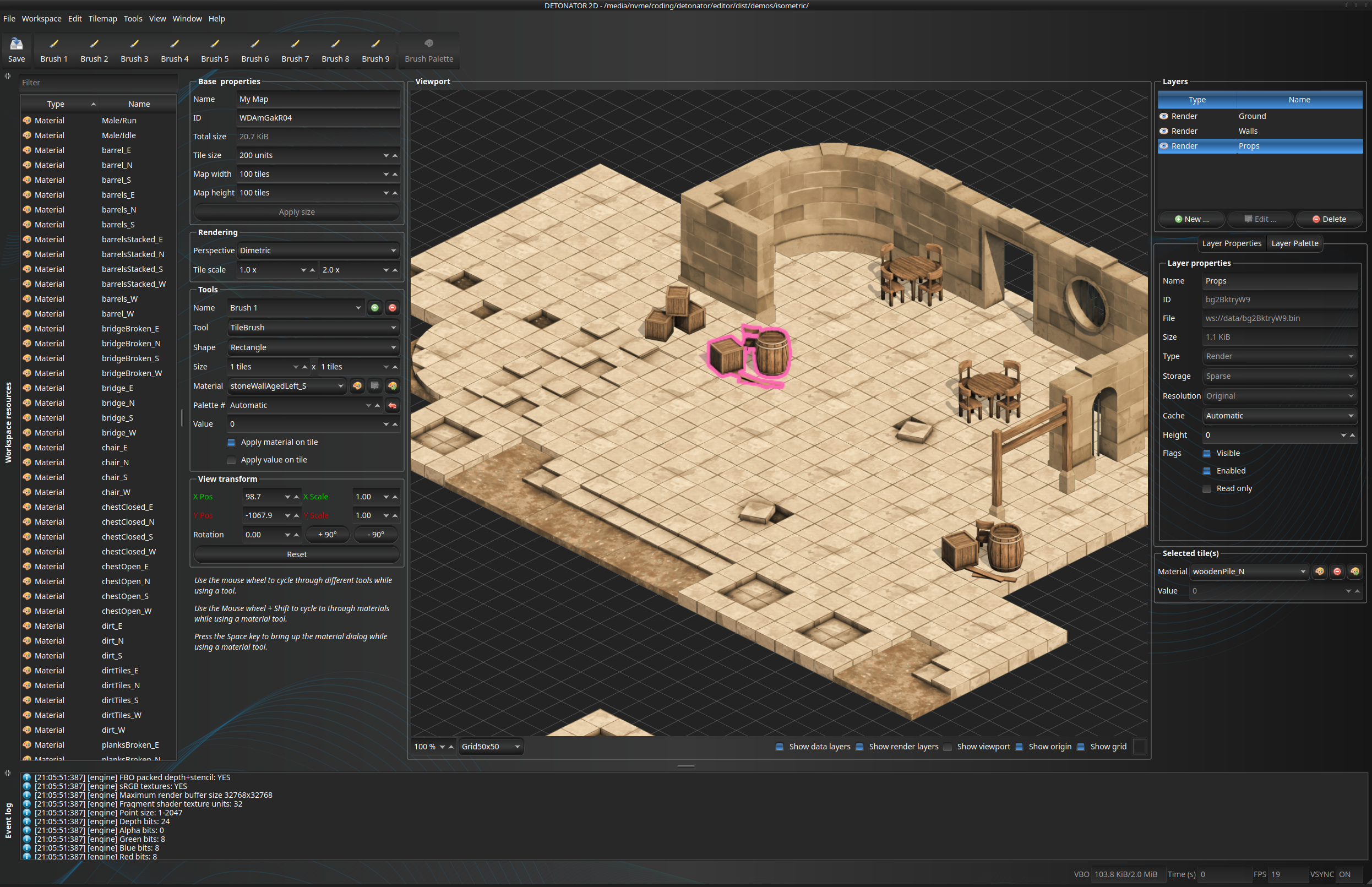This screenshot has width=1372, height=887.
Task: Check the Read only flag
Action: point(1207,488)
